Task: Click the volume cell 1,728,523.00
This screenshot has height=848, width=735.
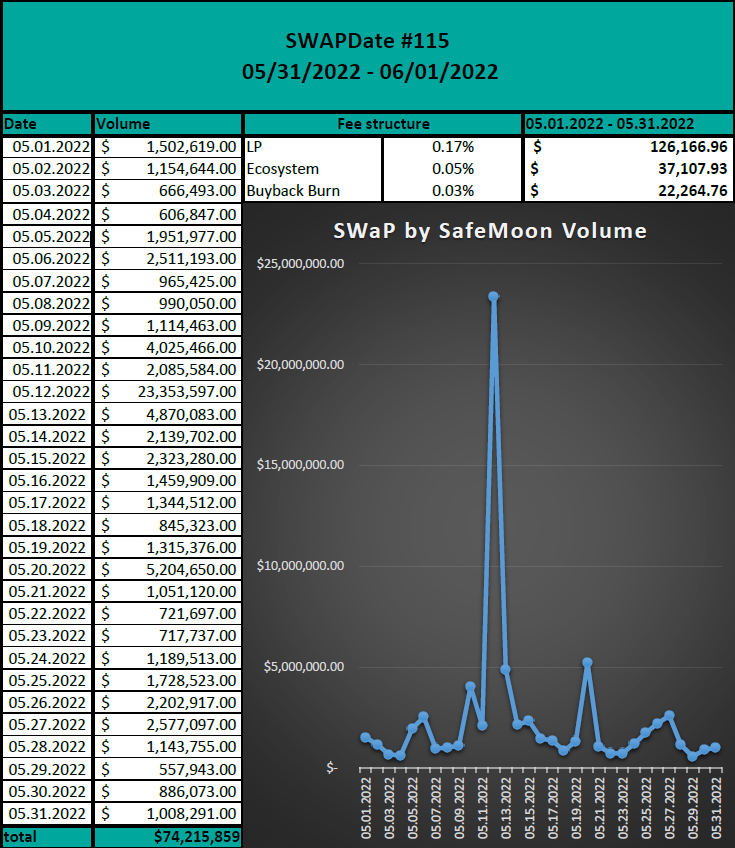Action: (x=168, y=681)
